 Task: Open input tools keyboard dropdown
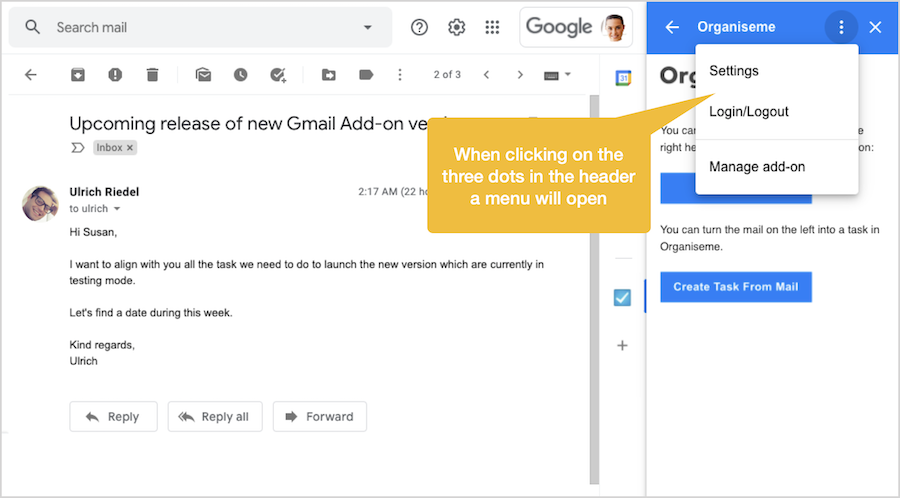[x=557, y=75]
